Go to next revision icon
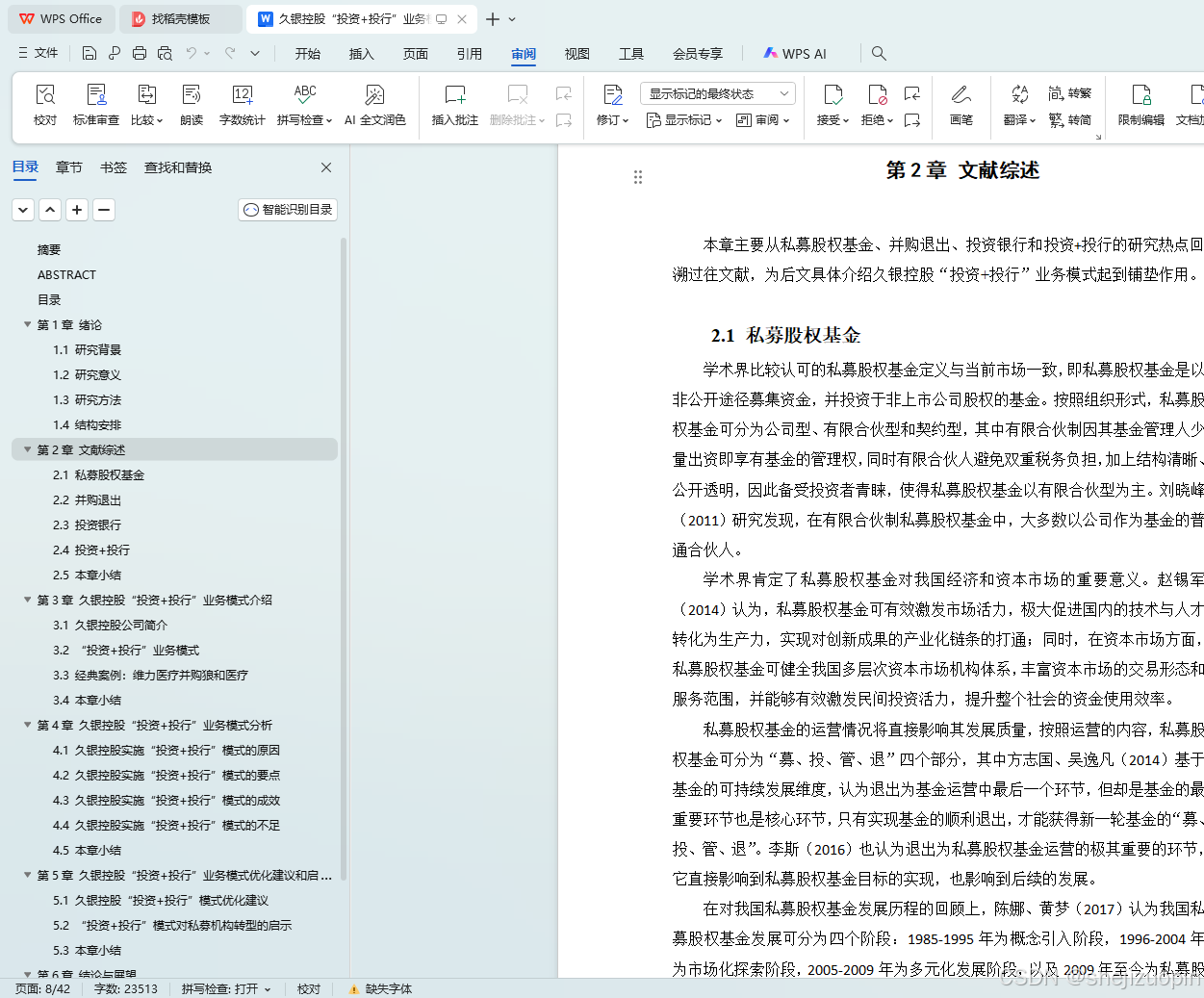1204x998 pixels. coord(912,120)
